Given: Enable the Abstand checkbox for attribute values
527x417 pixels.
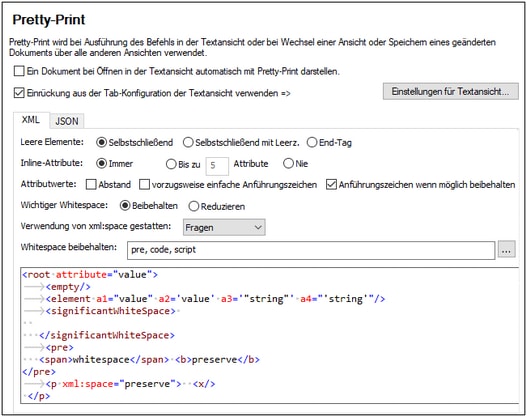Looking at the screenshot, I should 91,184.
